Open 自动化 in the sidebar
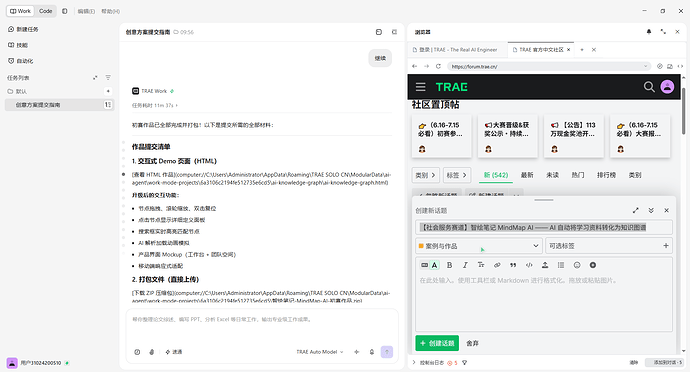690x372 pixels. coord(21,61)
